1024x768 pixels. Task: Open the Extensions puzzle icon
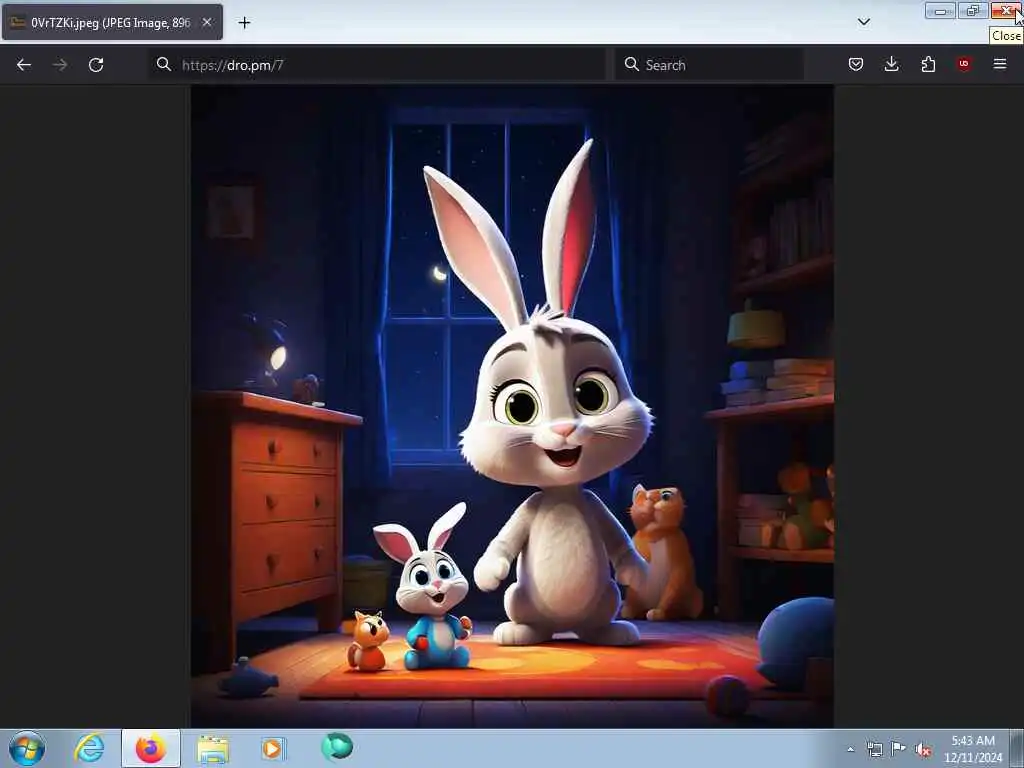(928, 64)
